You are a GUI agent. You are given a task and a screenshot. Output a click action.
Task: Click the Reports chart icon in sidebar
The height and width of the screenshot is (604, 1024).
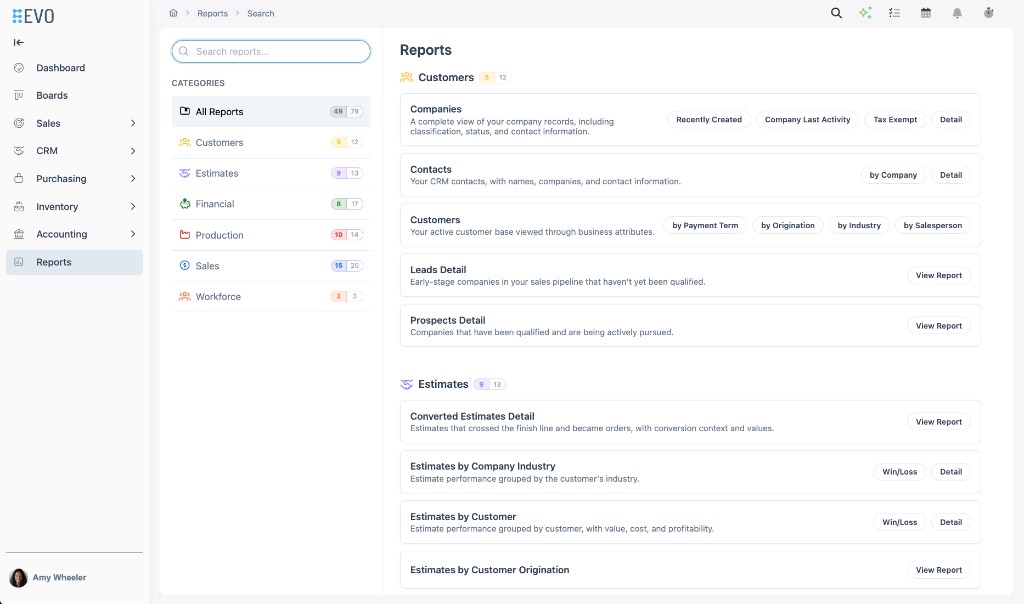[x=19, y=262]
